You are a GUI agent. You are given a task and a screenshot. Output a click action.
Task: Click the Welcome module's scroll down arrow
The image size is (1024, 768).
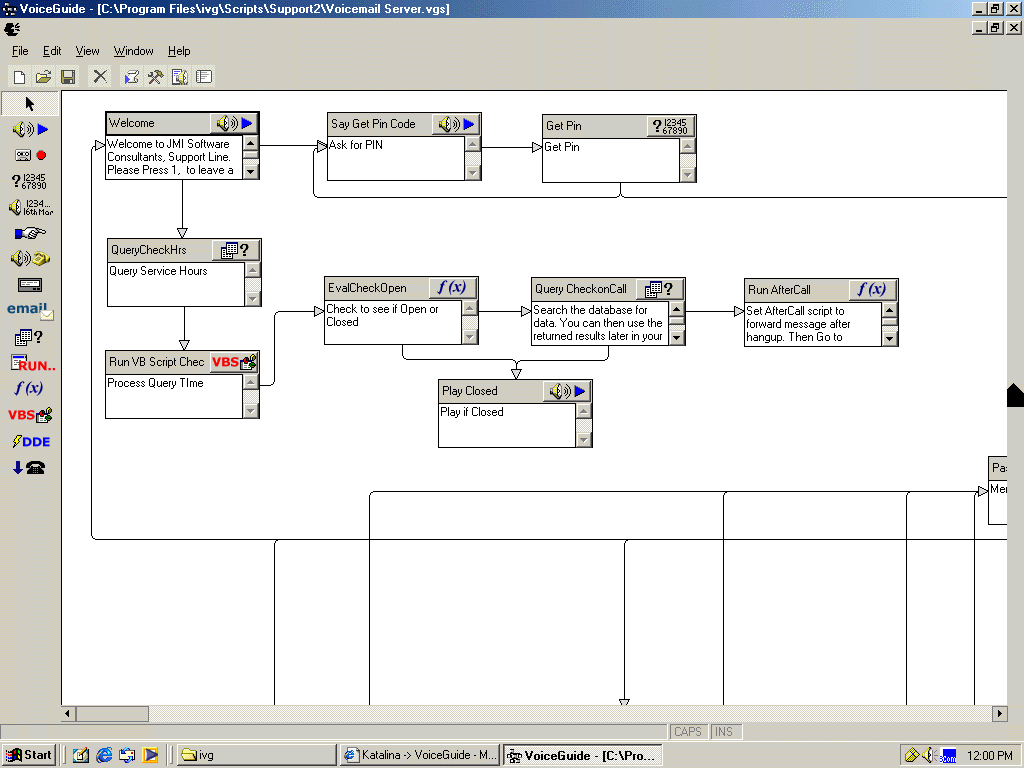[251, 172]
